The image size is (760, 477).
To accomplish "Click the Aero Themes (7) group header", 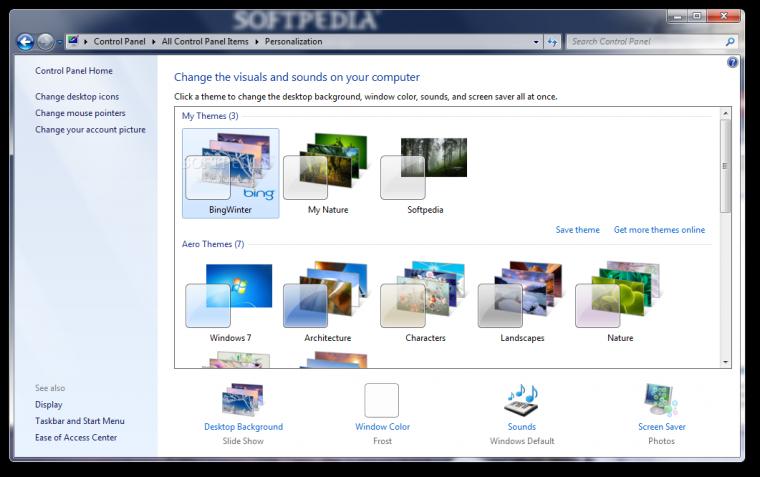I will coord(213,244).
